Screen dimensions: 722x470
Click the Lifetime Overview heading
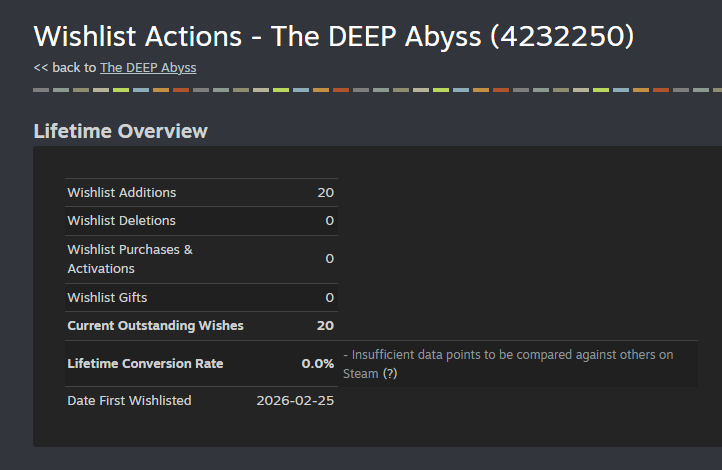point(121,131)
